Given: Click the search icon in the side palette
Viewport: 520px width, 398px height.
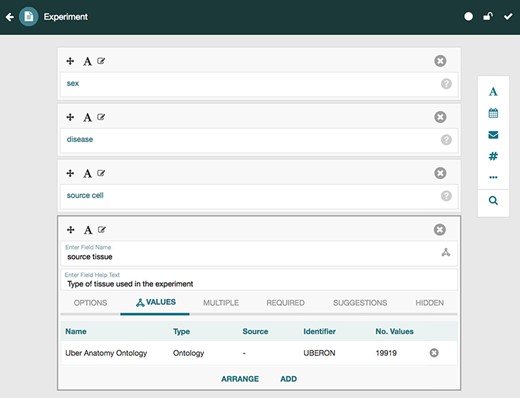Looking at the screenshot, I should point(493,200).
